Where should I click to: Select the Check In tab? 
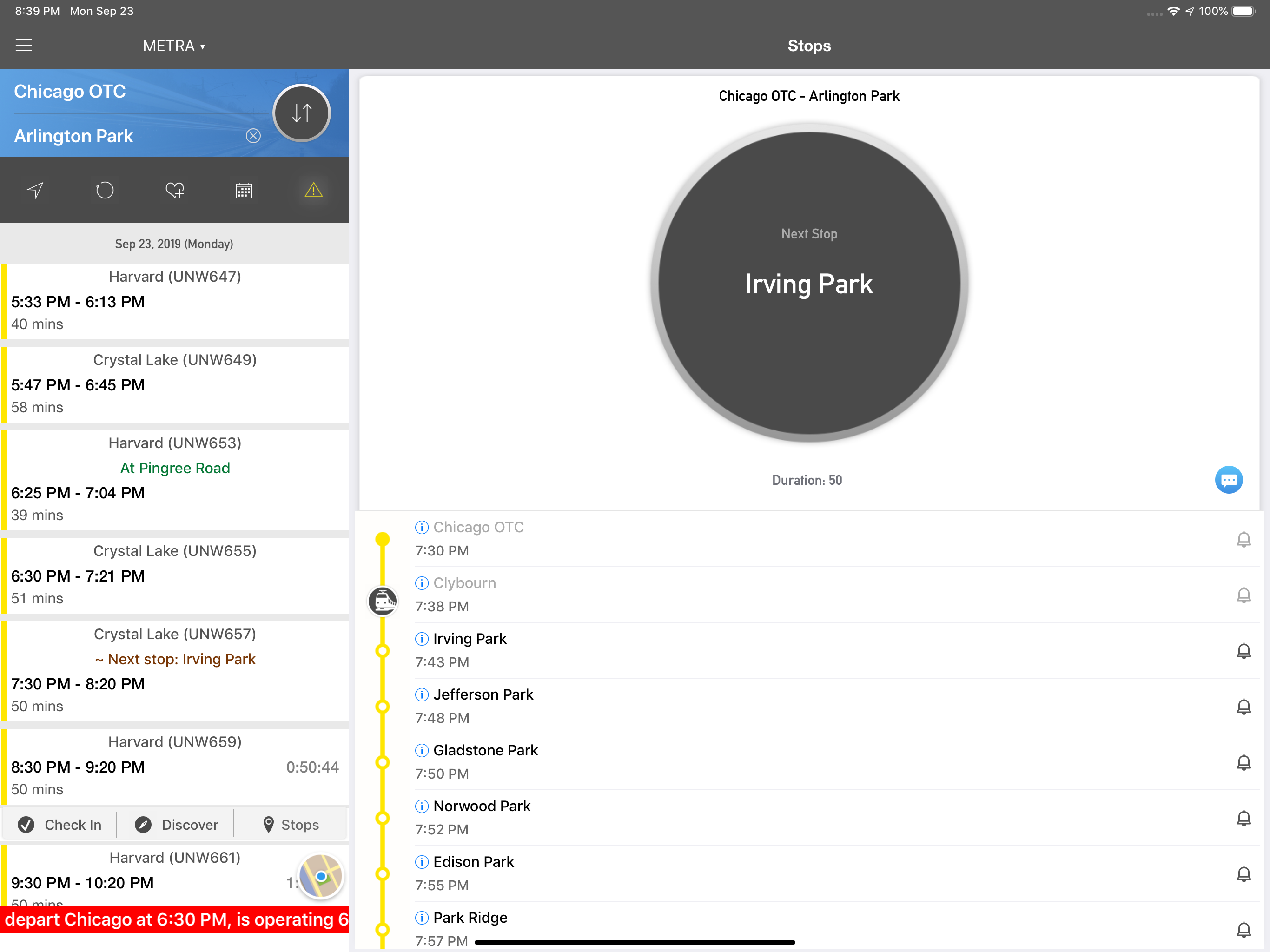(x=60, y=825)
